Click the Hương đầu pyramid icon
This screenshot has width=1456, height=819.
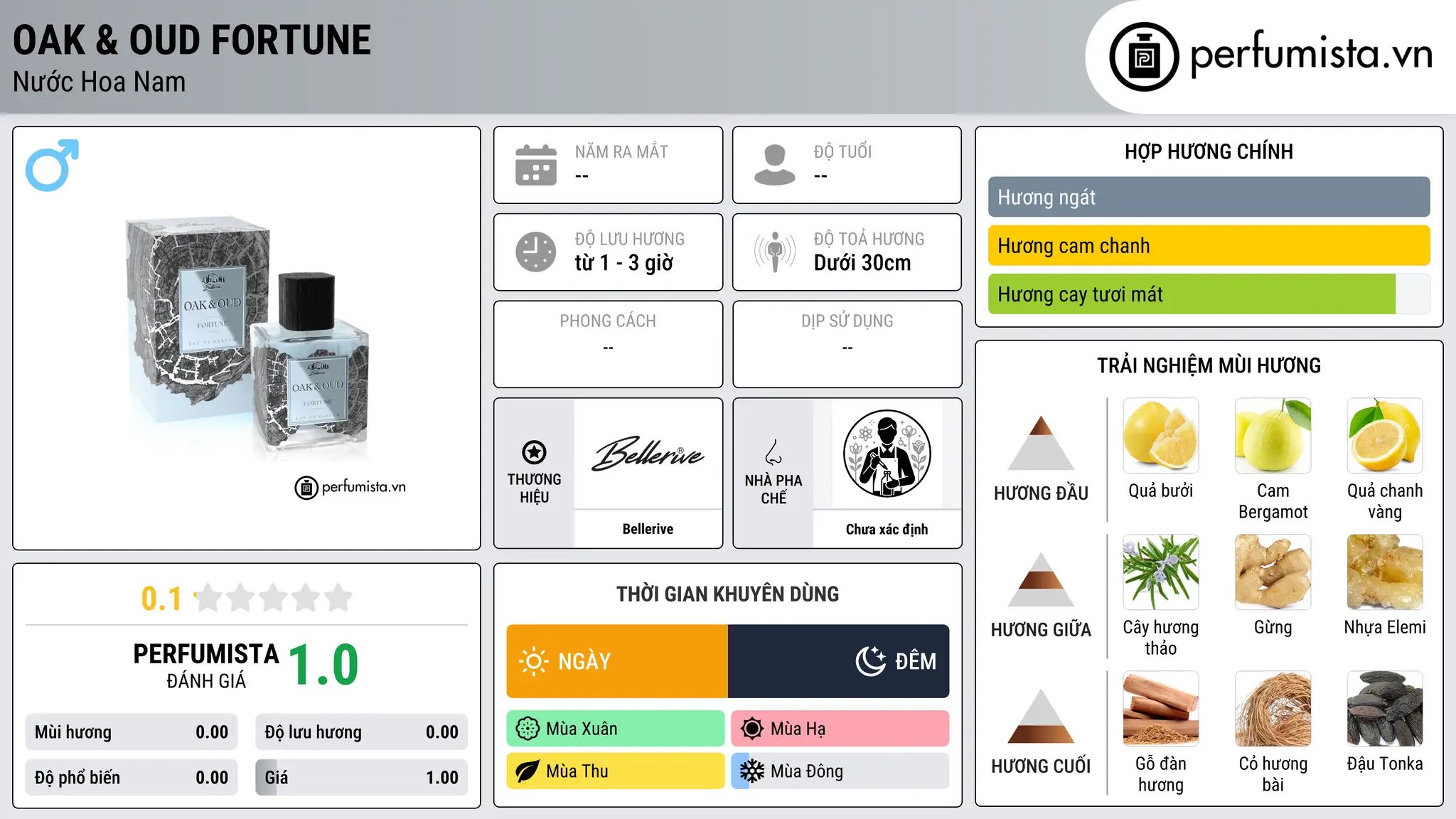click(1041, 443)
